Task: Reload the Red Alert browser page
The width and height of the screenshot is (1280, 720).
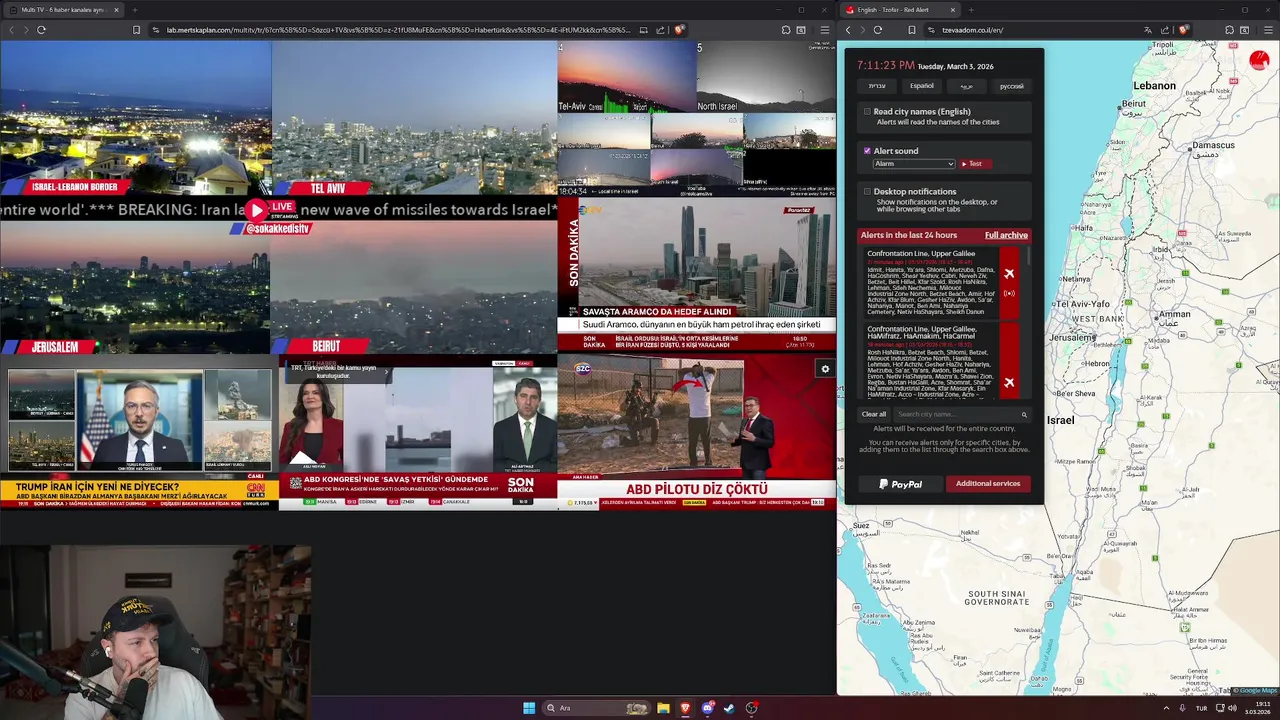Action: pyautogui.click(x=878, y=30)
